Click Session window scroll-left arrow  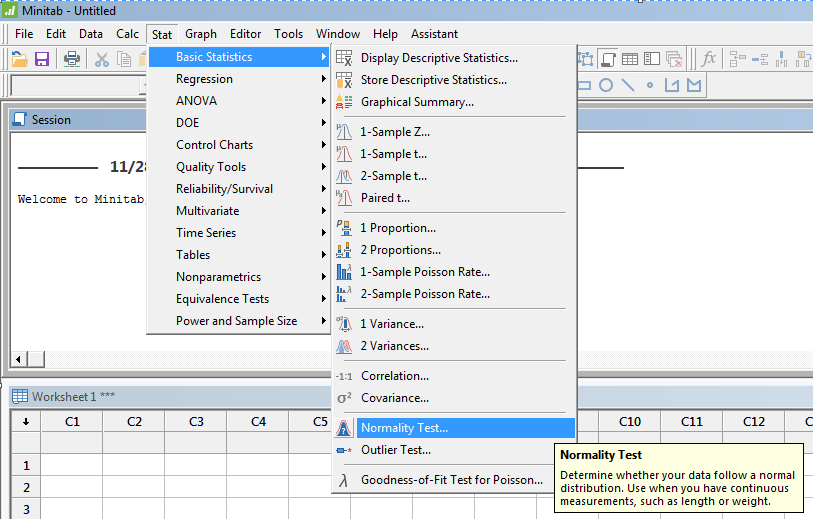coord(19,359)
